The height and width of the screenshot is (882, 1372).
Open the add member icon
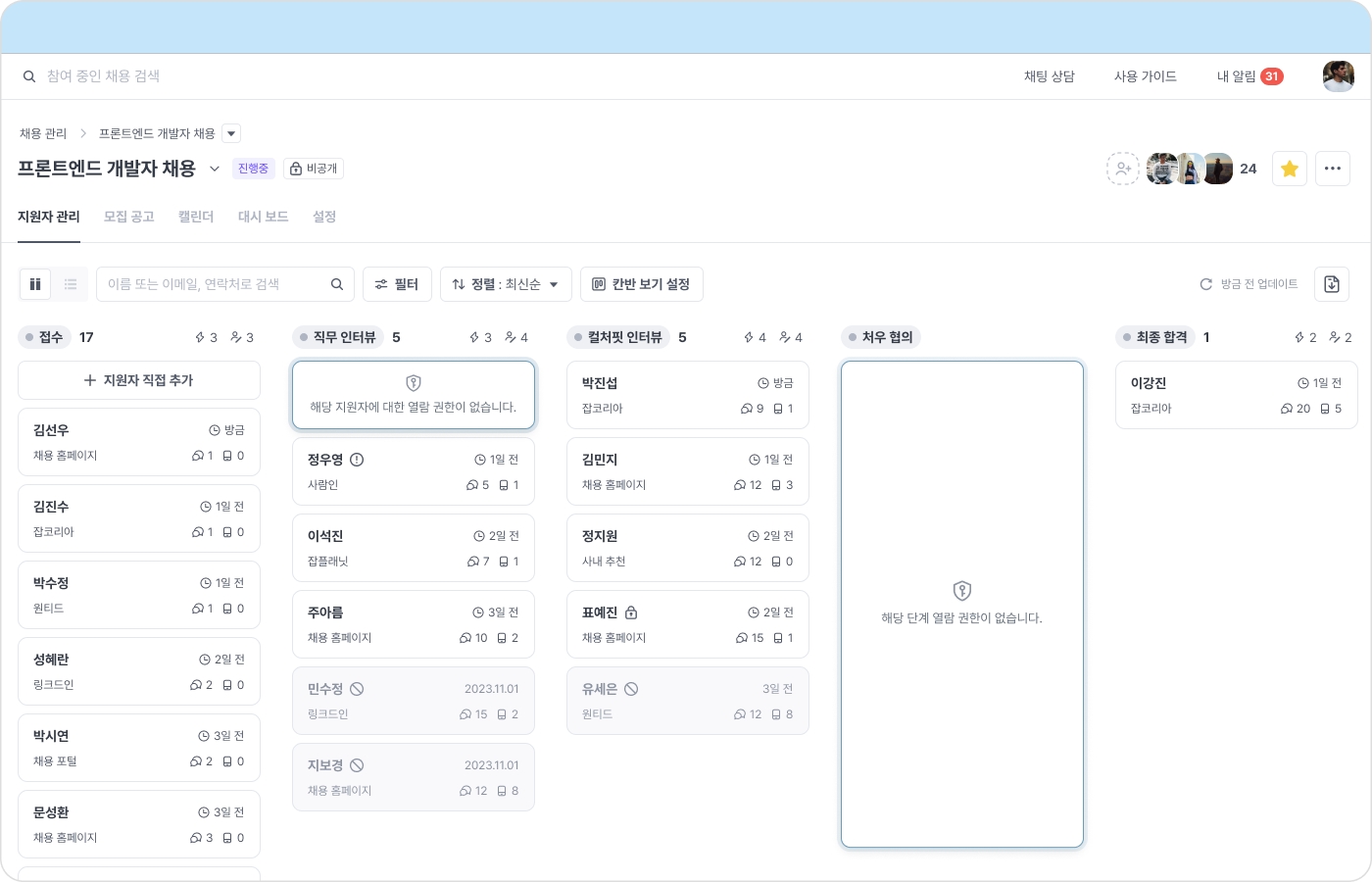1123,169
